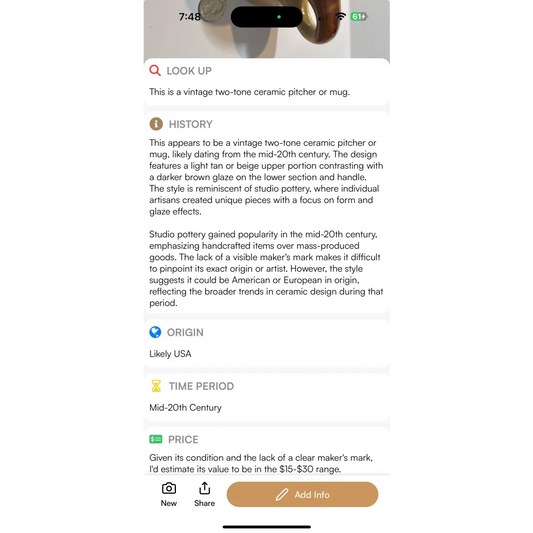
Task: Select the HISTORY section heading
Action: (x=191, y=124)
